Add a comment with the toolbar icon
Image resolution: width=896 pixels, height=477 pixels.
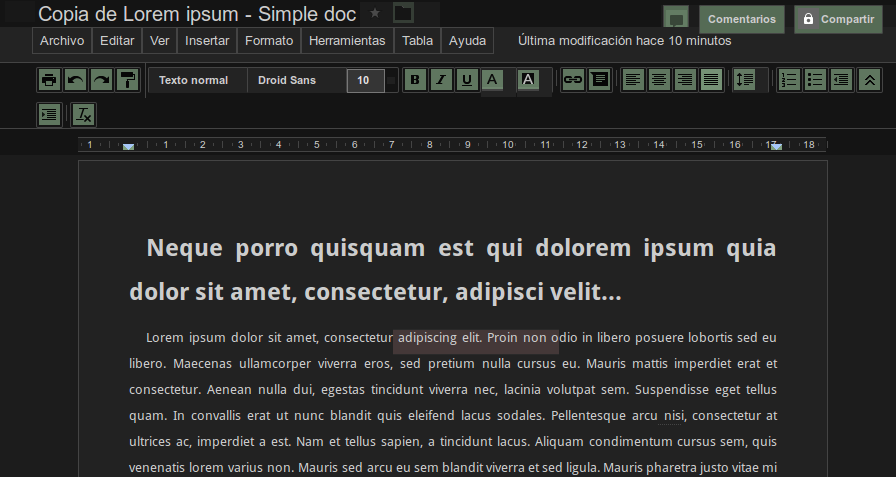coord(599,80)
